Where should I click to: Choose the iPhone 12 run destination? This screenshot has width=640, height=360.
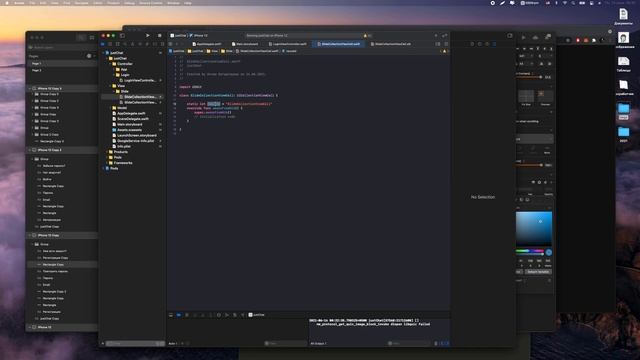pos(199,36)
